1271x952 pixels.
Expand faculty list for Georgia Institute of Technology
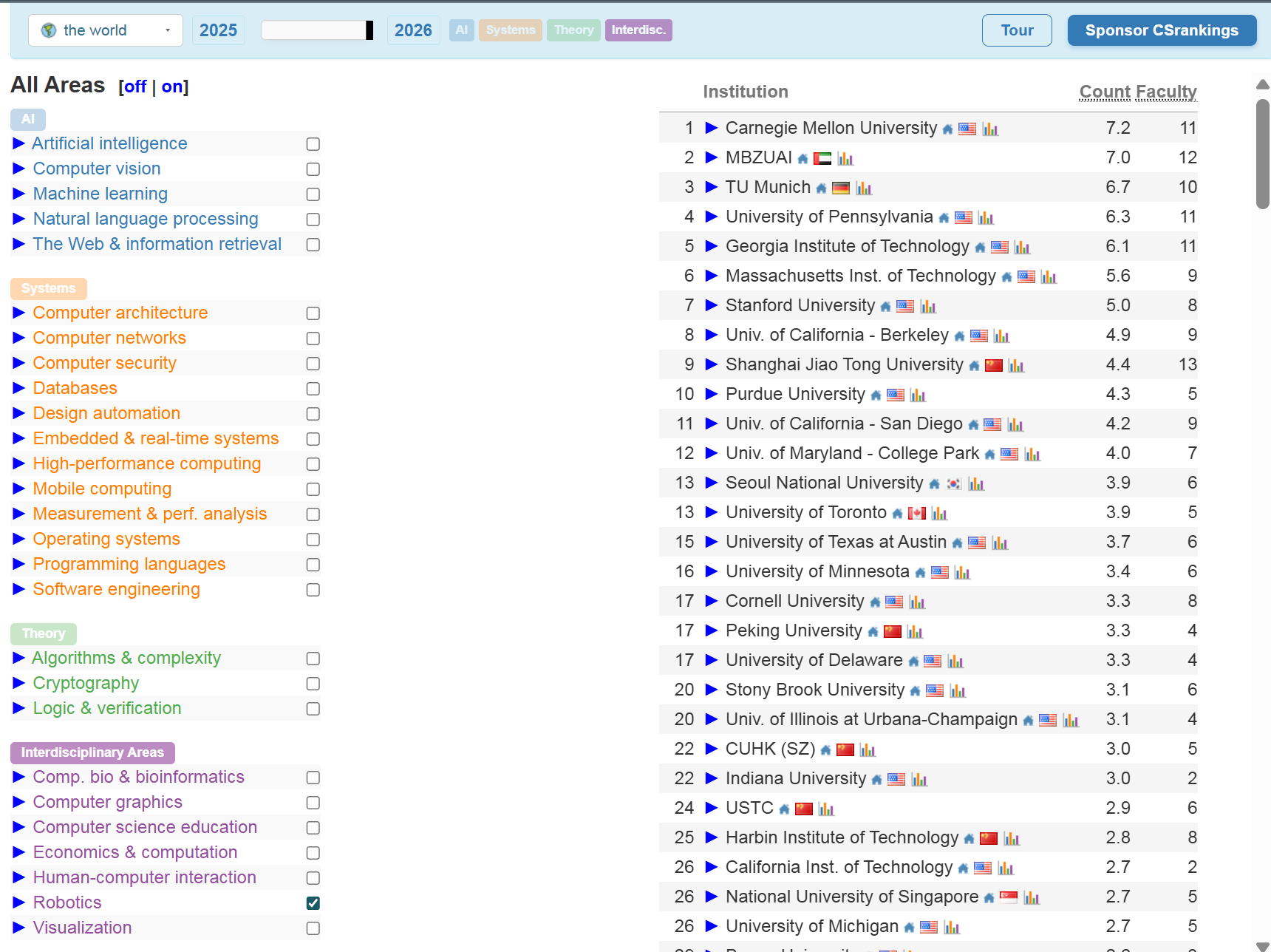coord(712,246)
